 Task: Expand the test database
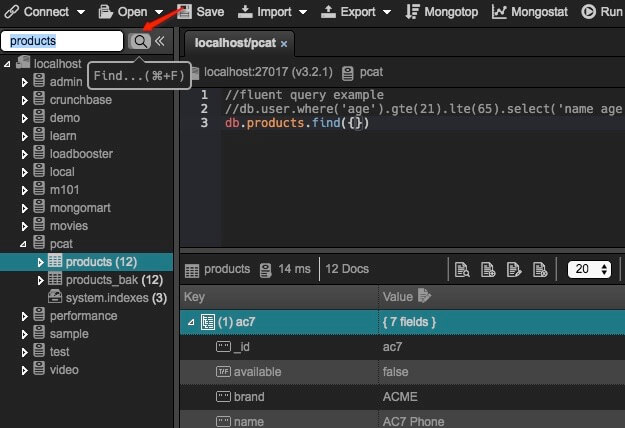24,352
